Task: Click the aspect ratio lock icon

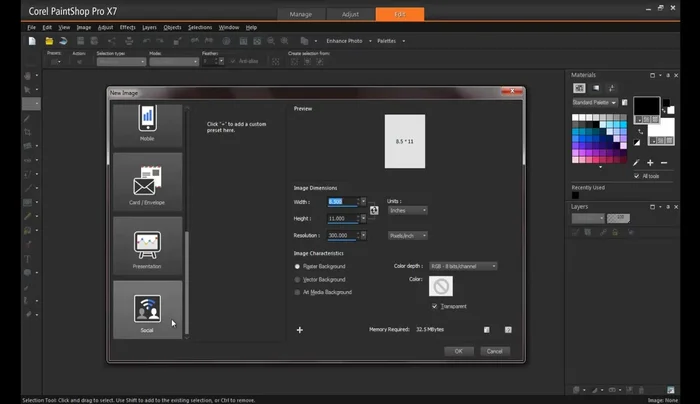Action: 373,210
